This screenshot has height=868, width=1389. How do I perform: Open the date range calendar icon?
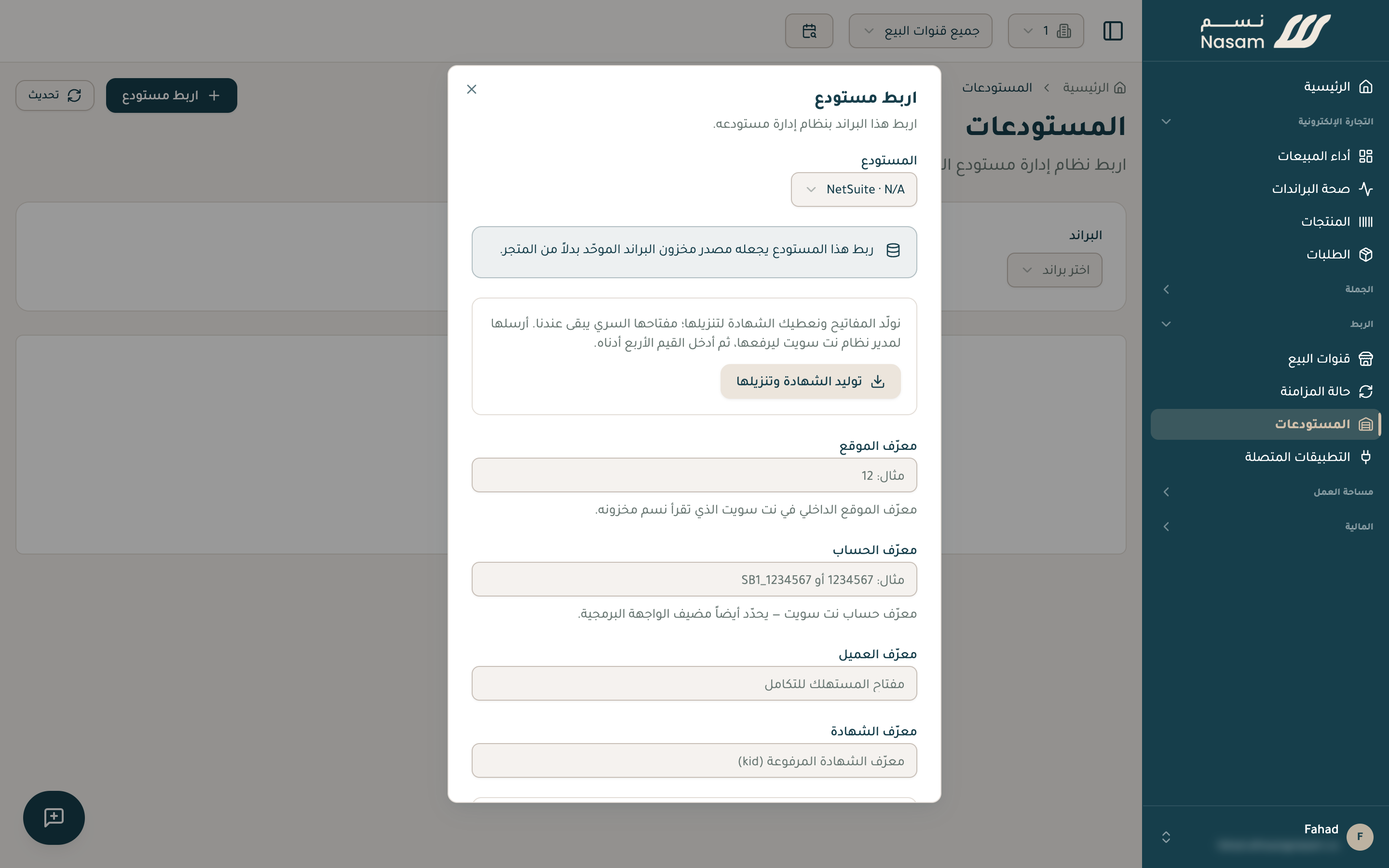pyautogui.click(x=809, y=30)
